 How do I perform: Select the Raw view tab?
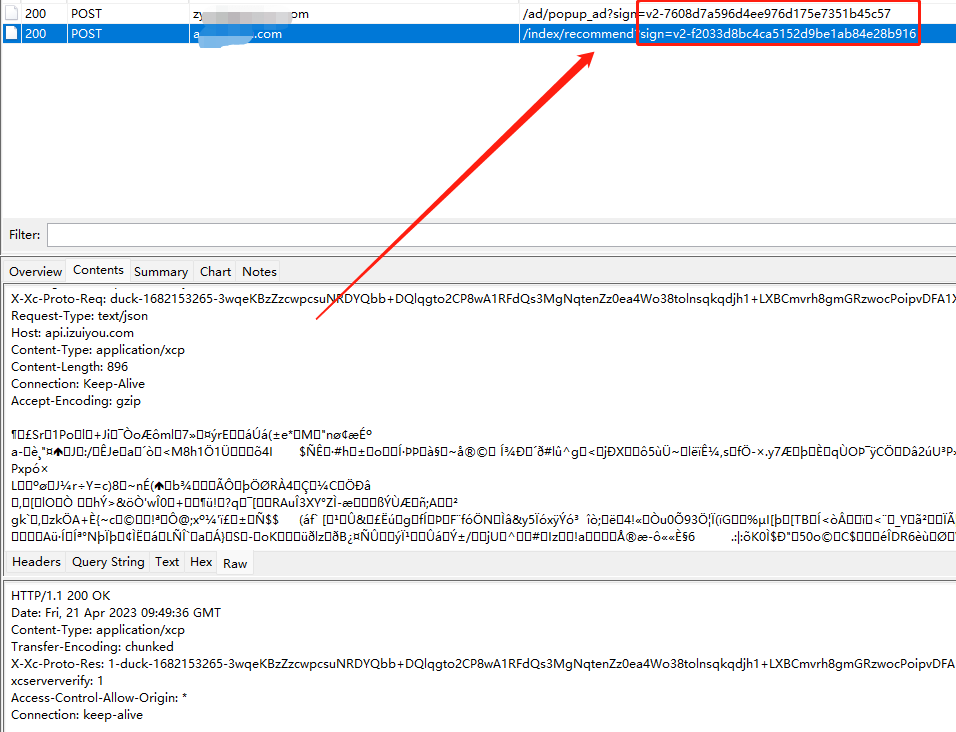coord(235,564)
